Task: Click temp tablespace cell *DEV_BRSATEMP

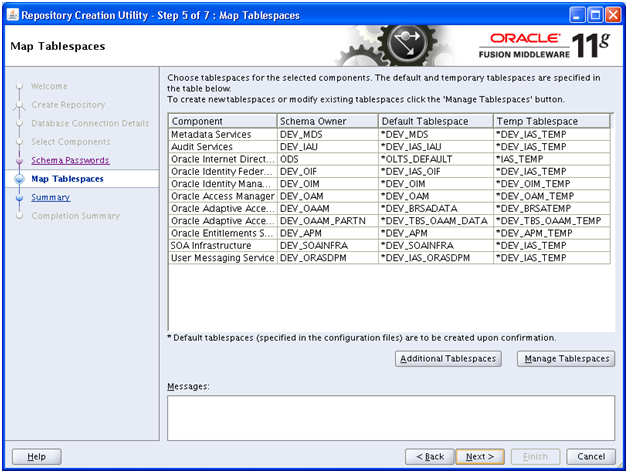Action: click(x=552, y=209)
